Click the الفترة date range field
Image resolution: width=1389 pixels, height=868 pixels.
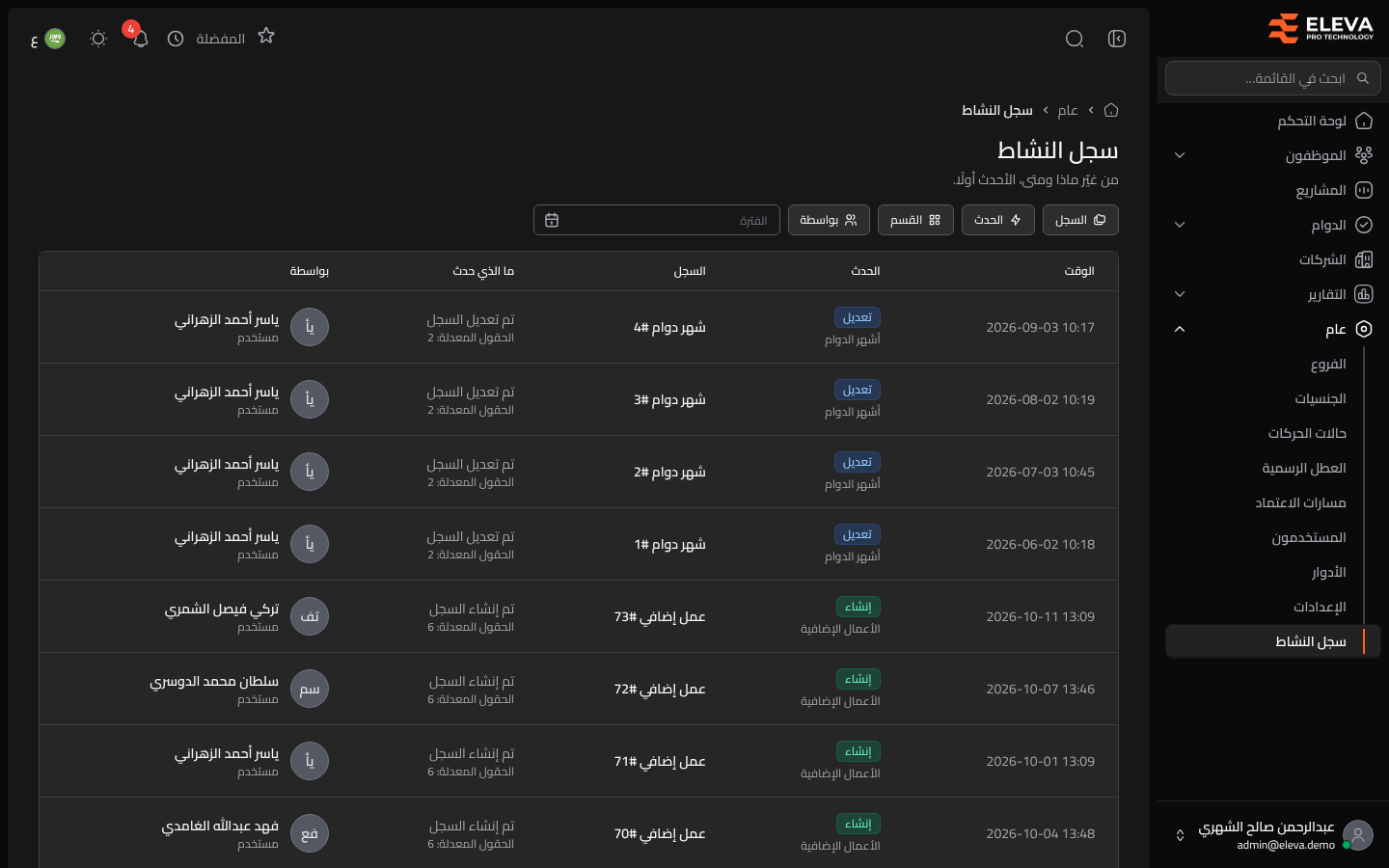tap(657, 220)
